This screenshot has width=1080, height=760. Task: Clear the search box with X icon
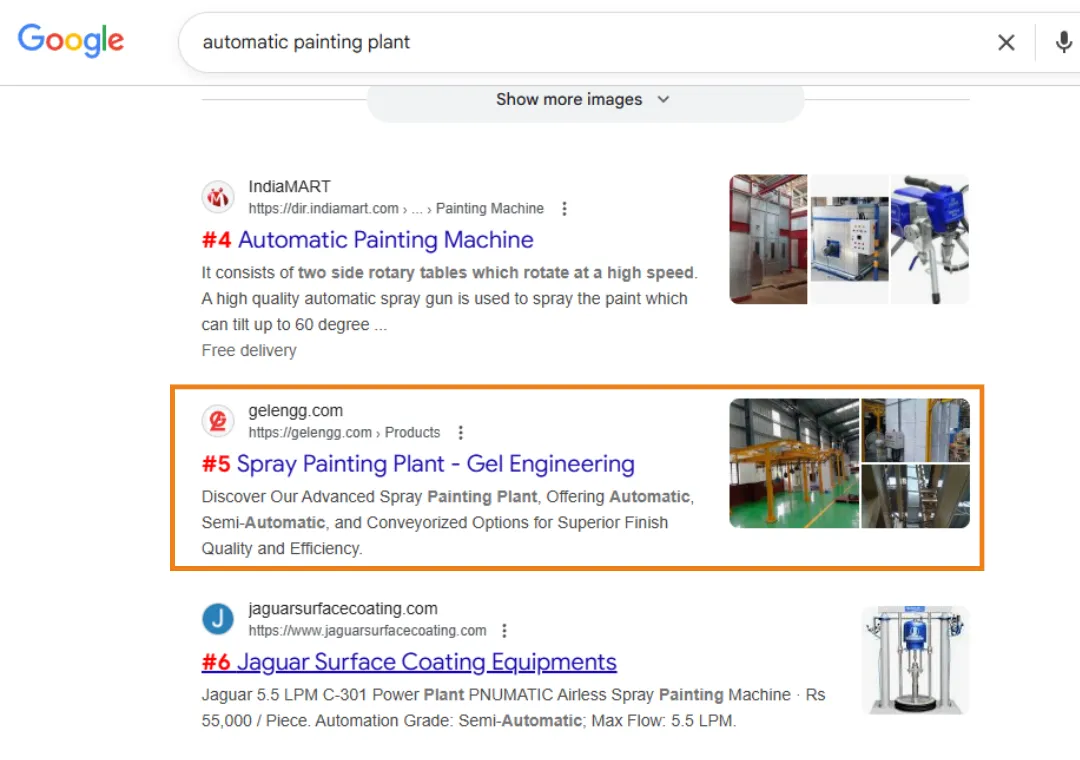(x=1006, y=43)
